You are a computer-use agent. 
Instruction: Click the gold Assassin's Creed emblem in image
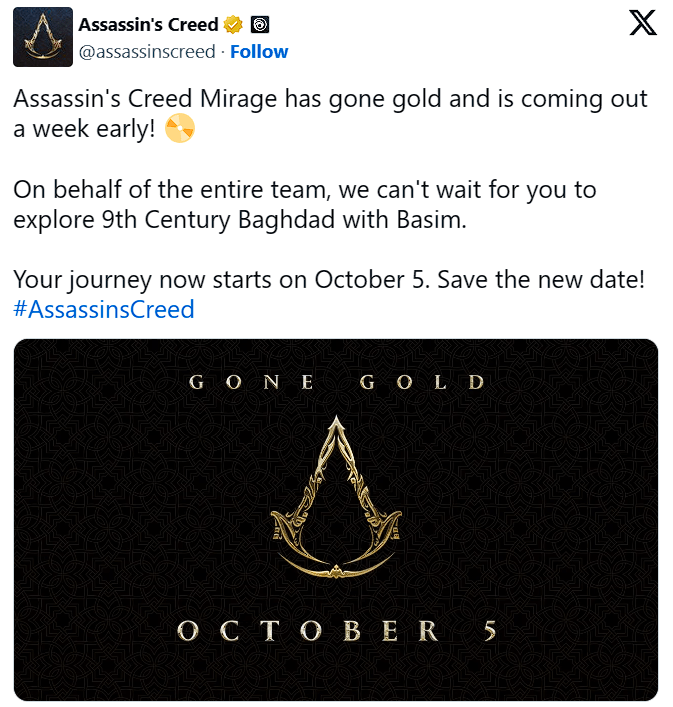click(336, 502)
